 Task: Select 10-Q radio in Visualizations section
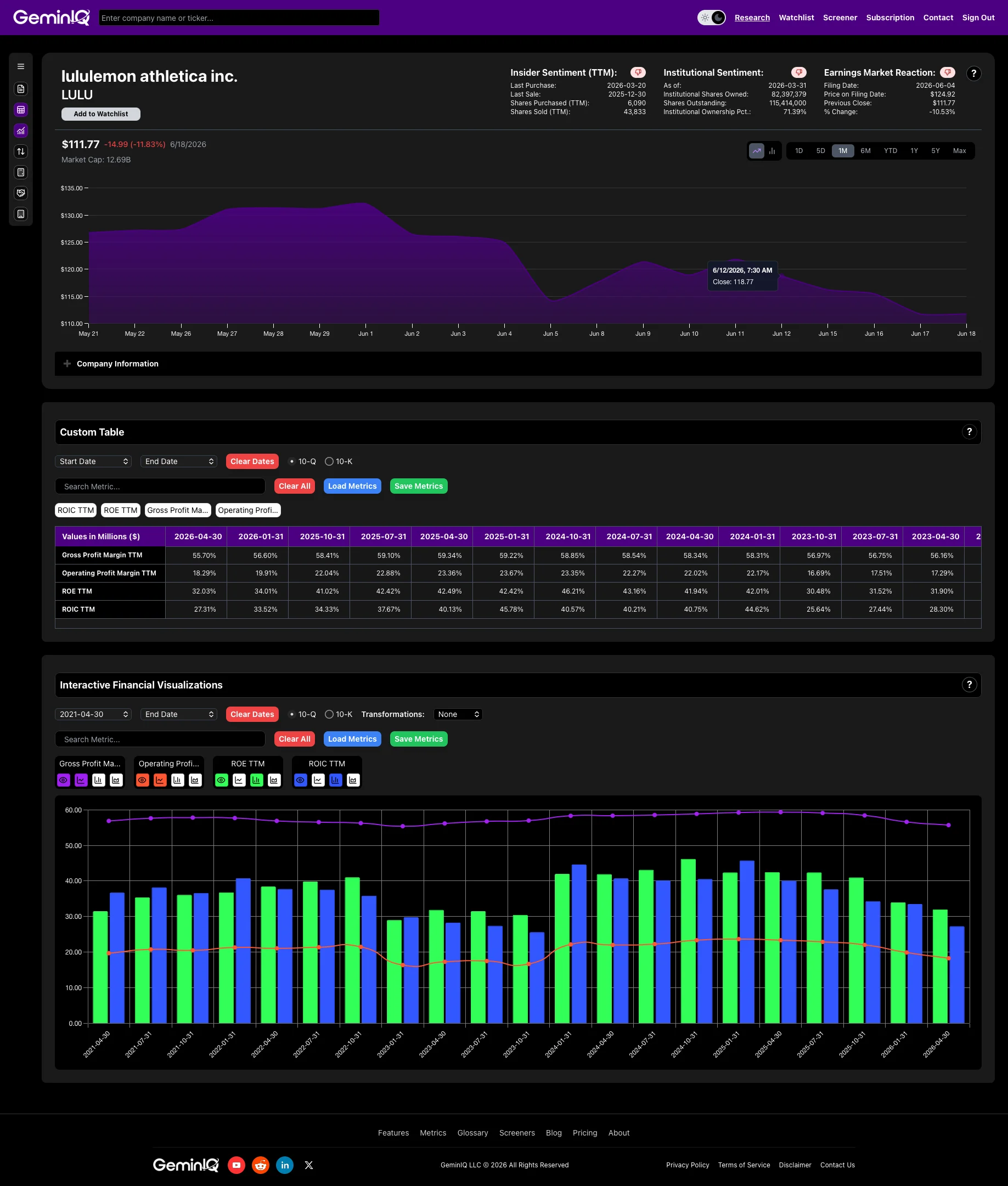pos(292,714)
